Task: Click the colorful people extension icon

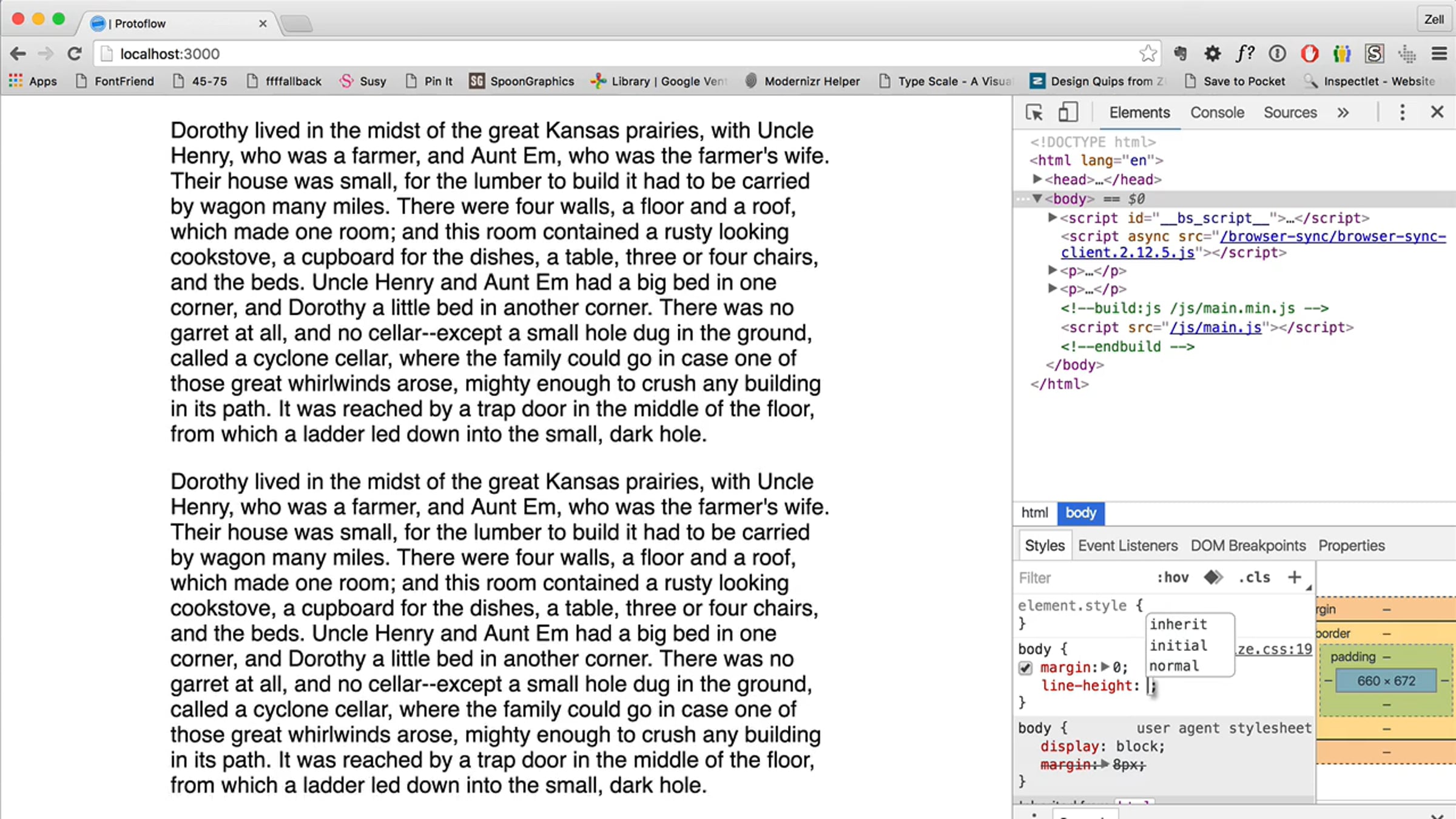Action: click(1342, 54)
